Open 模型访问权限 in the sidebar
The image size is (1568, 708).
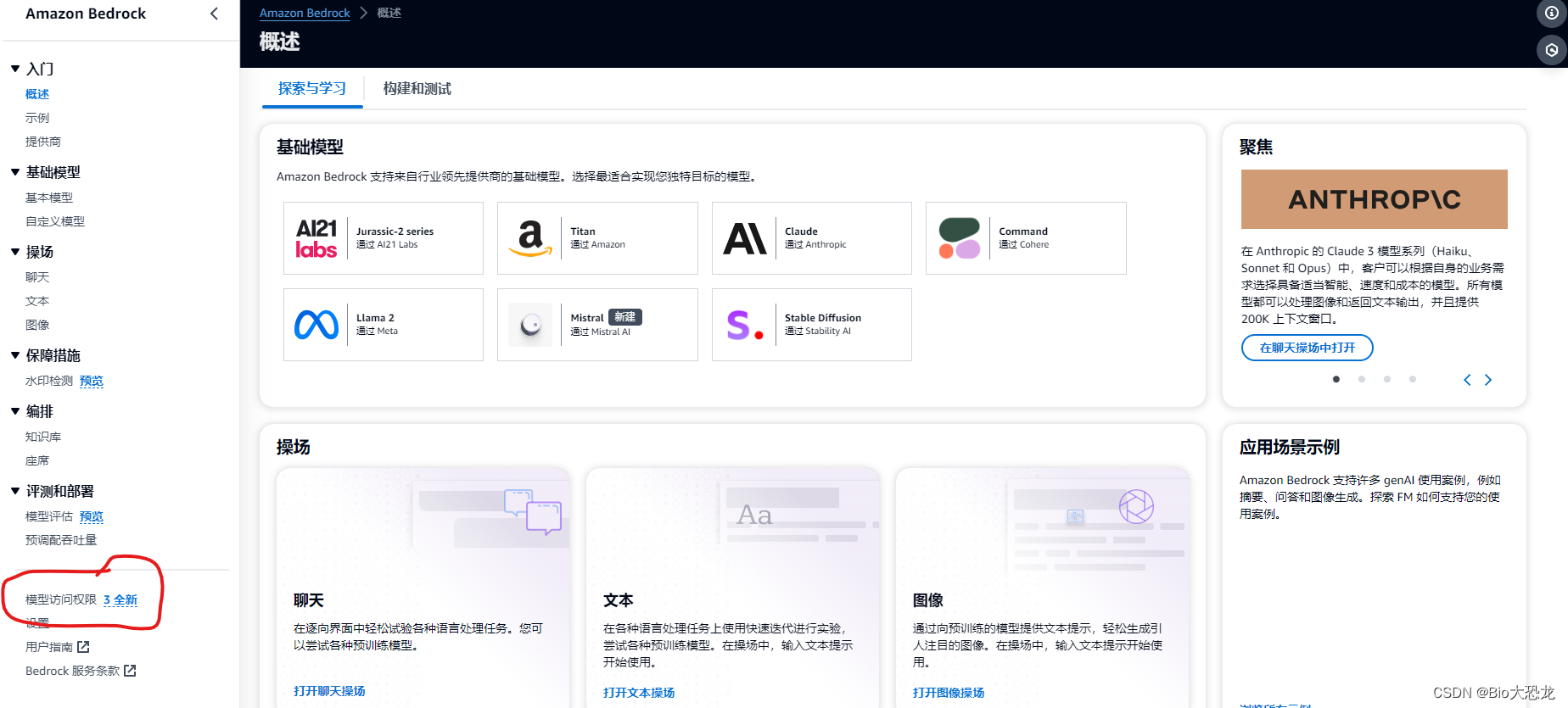61,599
